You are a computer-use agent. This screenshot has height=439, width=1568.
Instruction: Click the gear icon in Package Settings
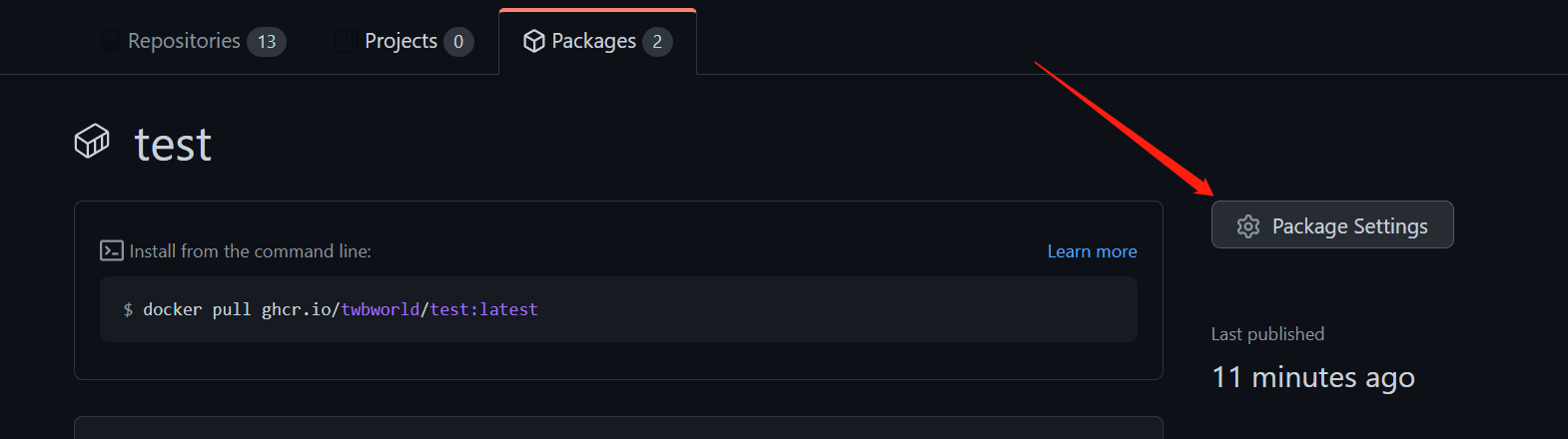pos(1248,226)
